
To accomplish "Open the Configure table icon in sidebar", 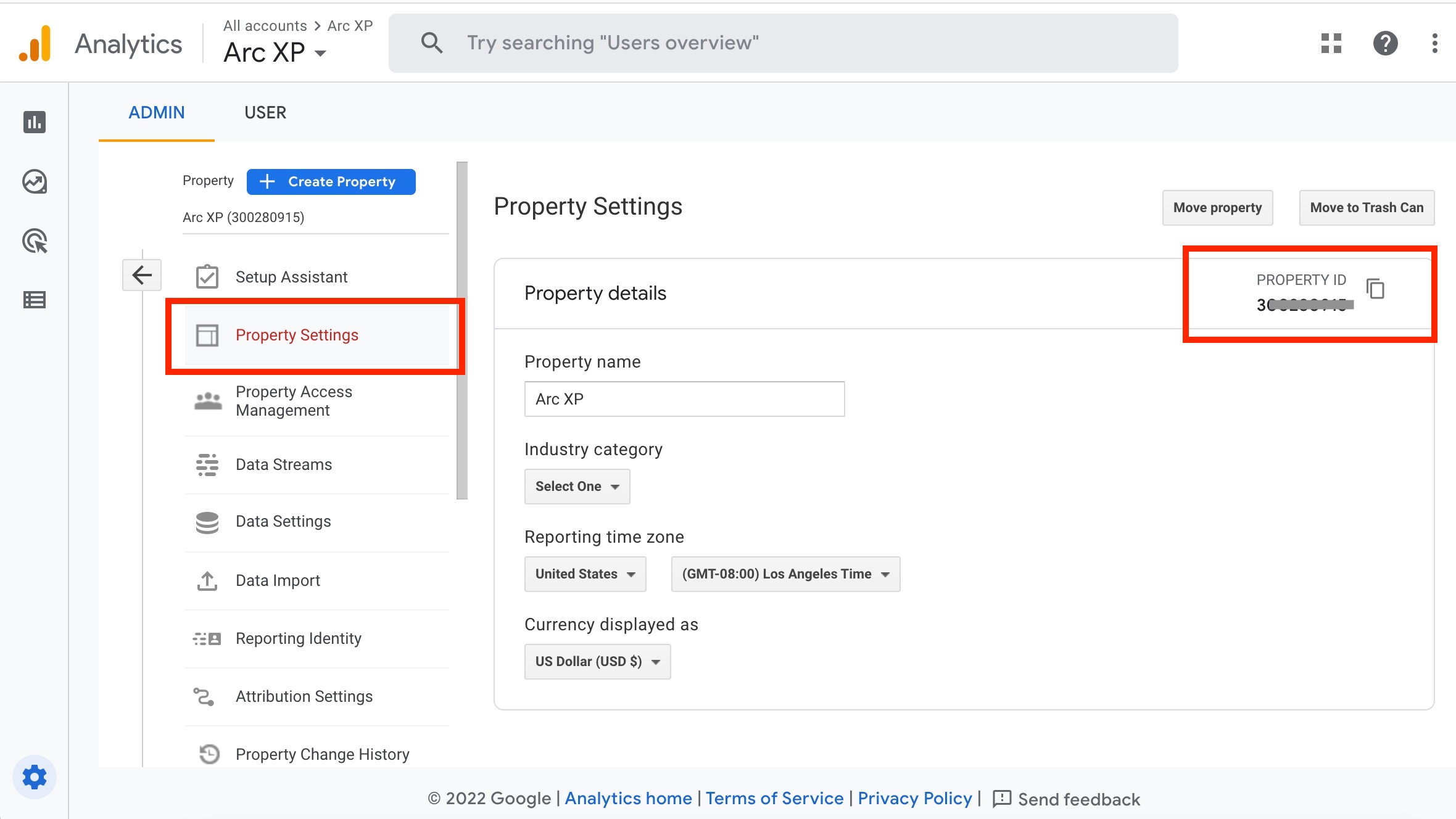I will pyautogui.click(x=35, y=300).
